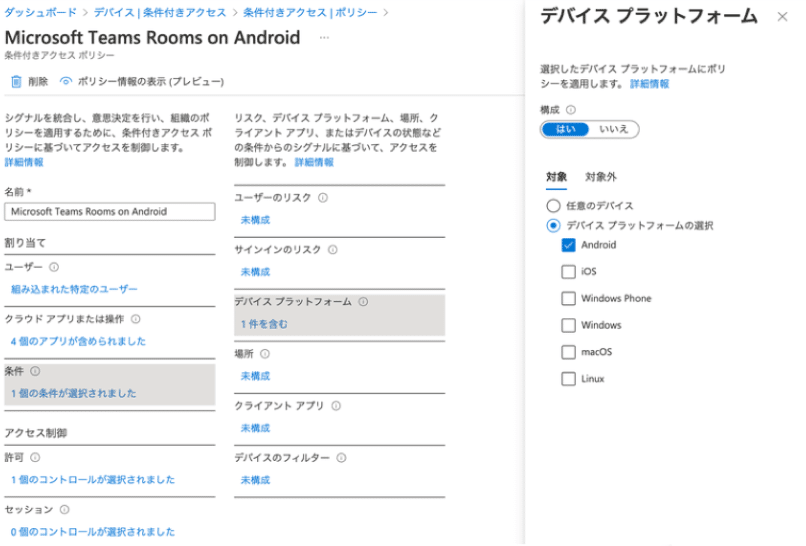
Task: Go to 条件付きアクセス | ポリシー breadcrumb
Action: tap(310, 12)
